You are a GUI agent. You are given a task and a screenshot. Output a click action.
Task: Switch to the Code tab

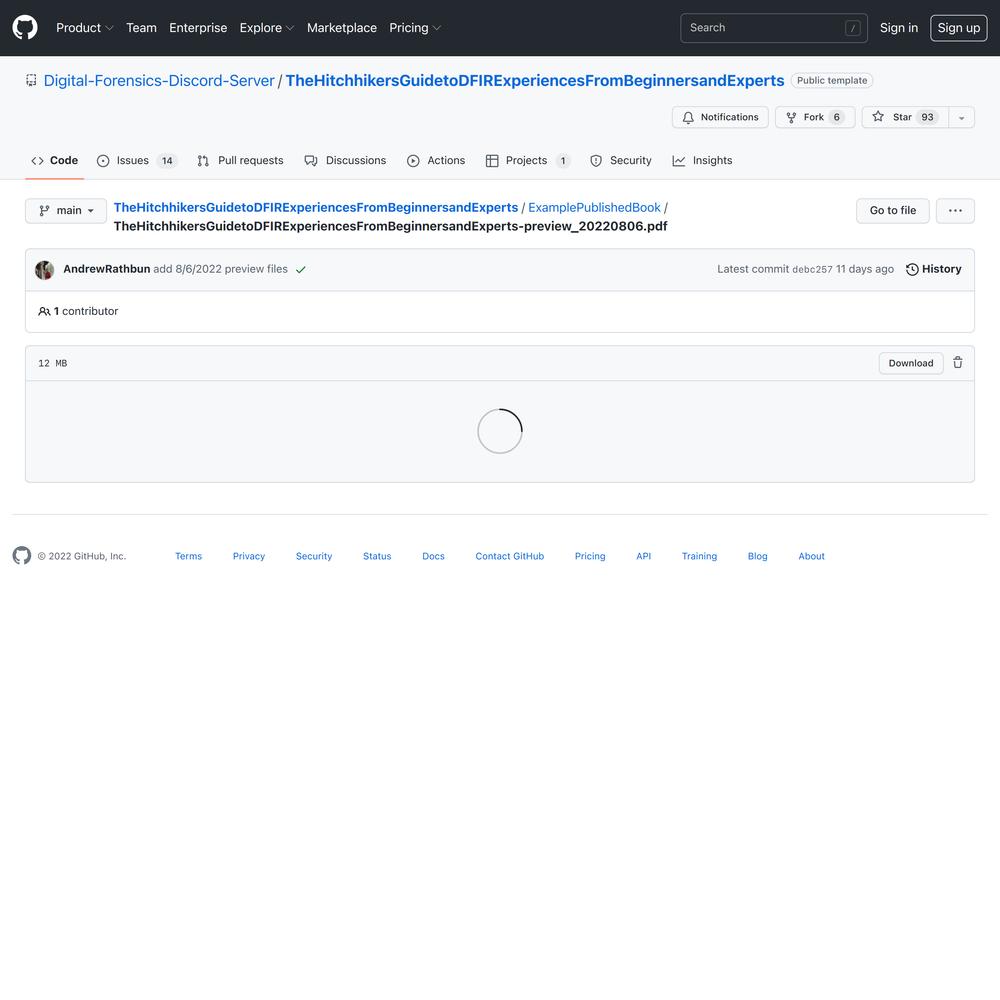tap(55, 161)
